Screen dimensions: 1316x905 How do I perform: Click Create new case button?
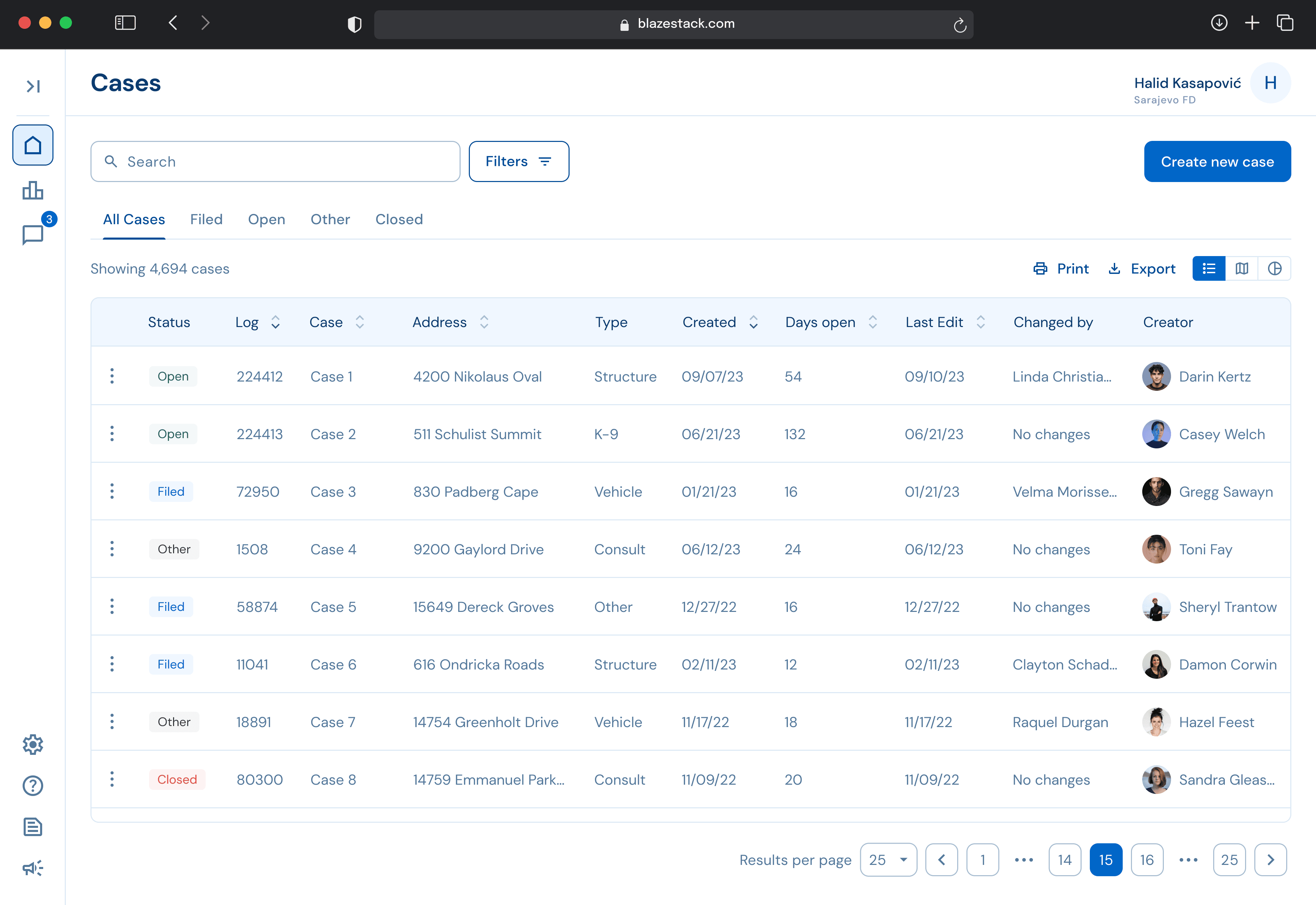(x=1217, y=161)
